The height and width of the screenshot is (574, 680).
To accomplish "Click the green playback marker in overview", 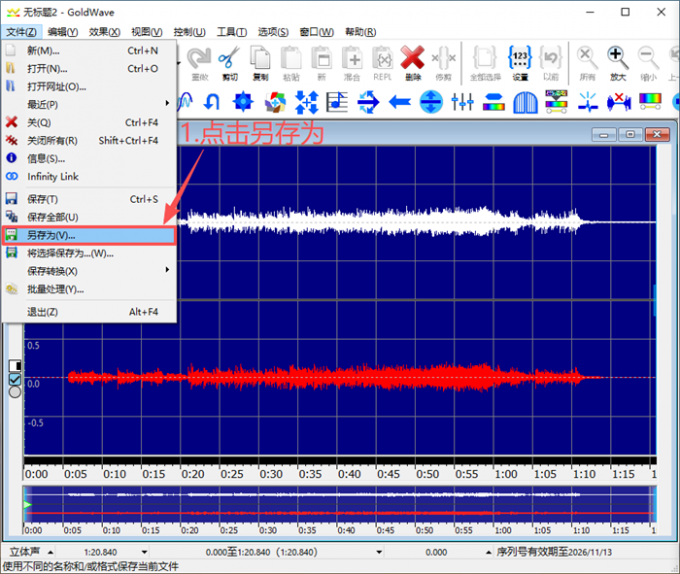I will point(28,505).
